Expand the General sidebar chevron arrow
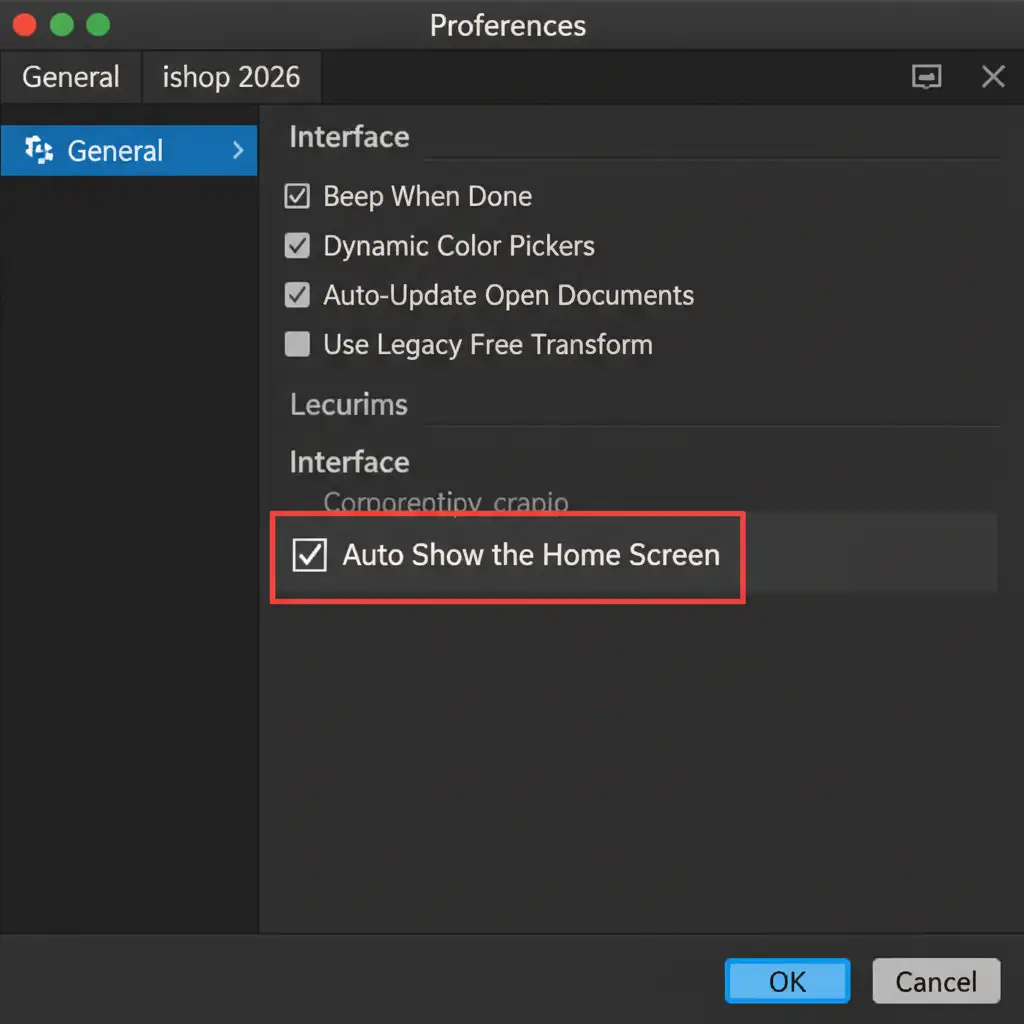The height and width of the screenshot is (1024, 1024). pos(238,151)
